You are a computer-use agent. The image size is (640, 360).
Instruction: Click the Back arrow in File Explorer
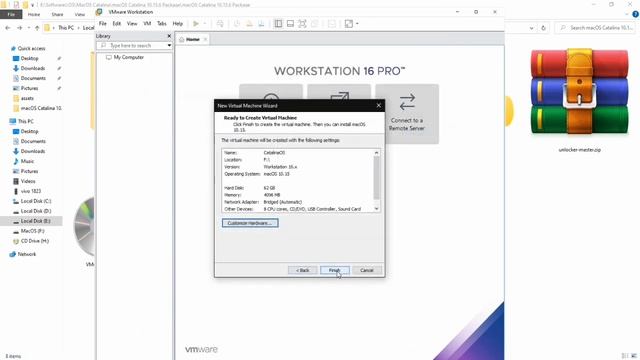8,28
